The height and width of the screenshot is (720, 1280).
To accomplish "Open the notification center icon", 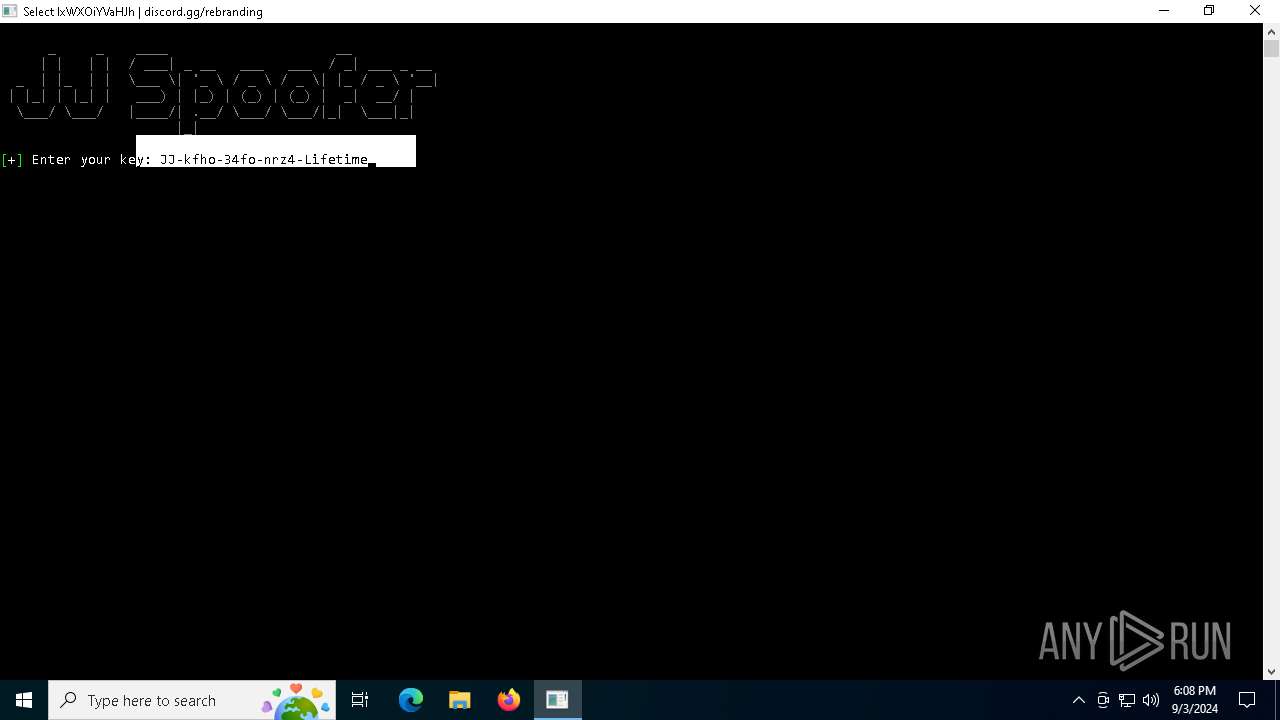I will 1248,700.
